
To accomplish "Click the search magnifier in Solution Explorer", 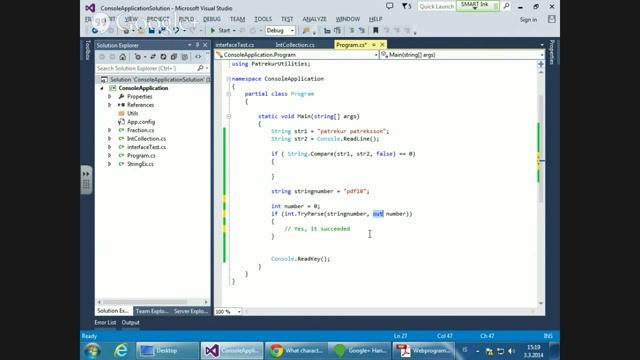I will [200, 68].
